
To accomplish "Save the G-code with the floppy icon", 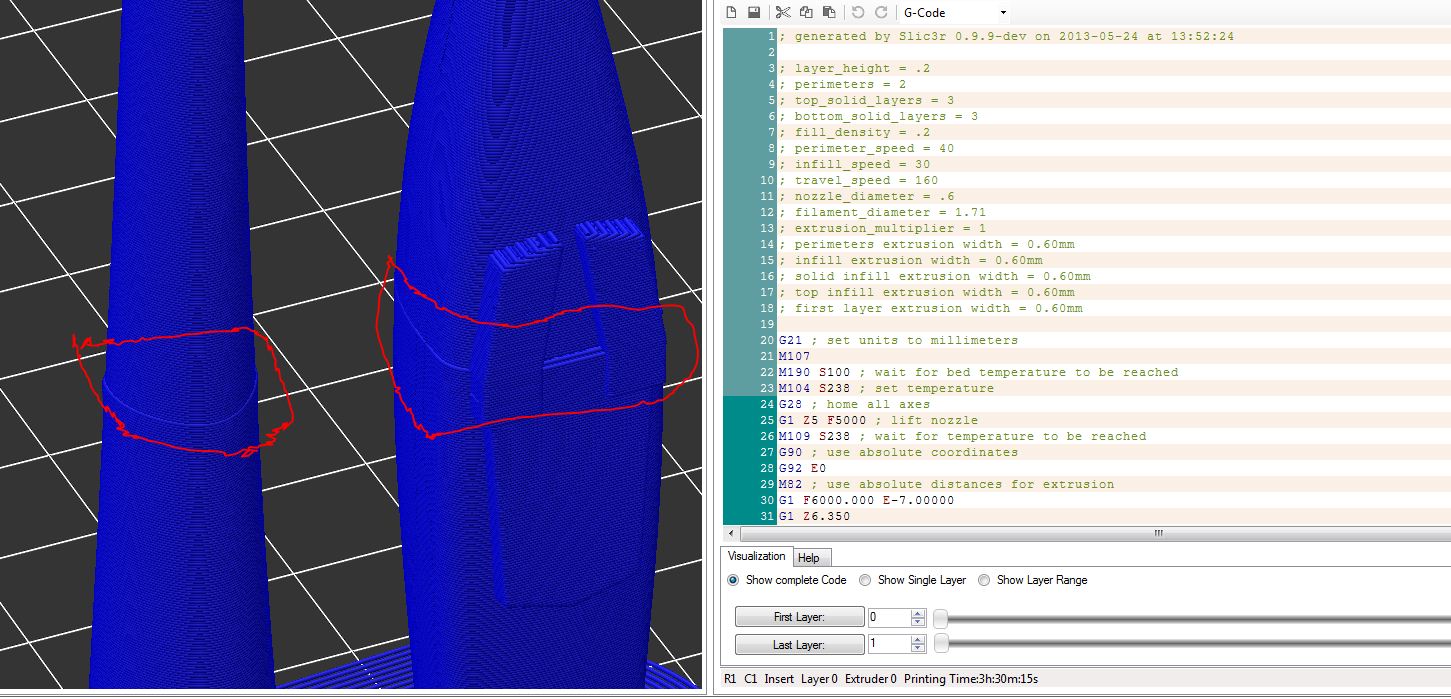I will tap(754, 12).
